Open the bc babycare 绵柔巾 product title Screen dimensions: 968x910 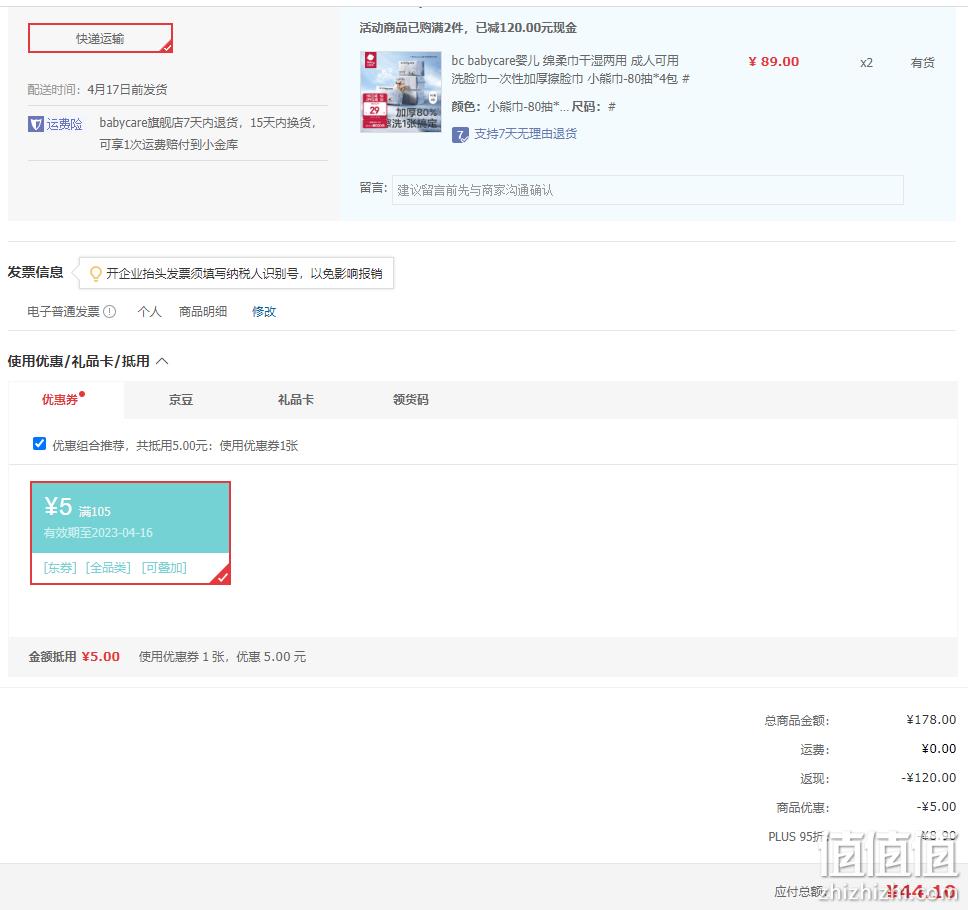click(x=570, y=69)
